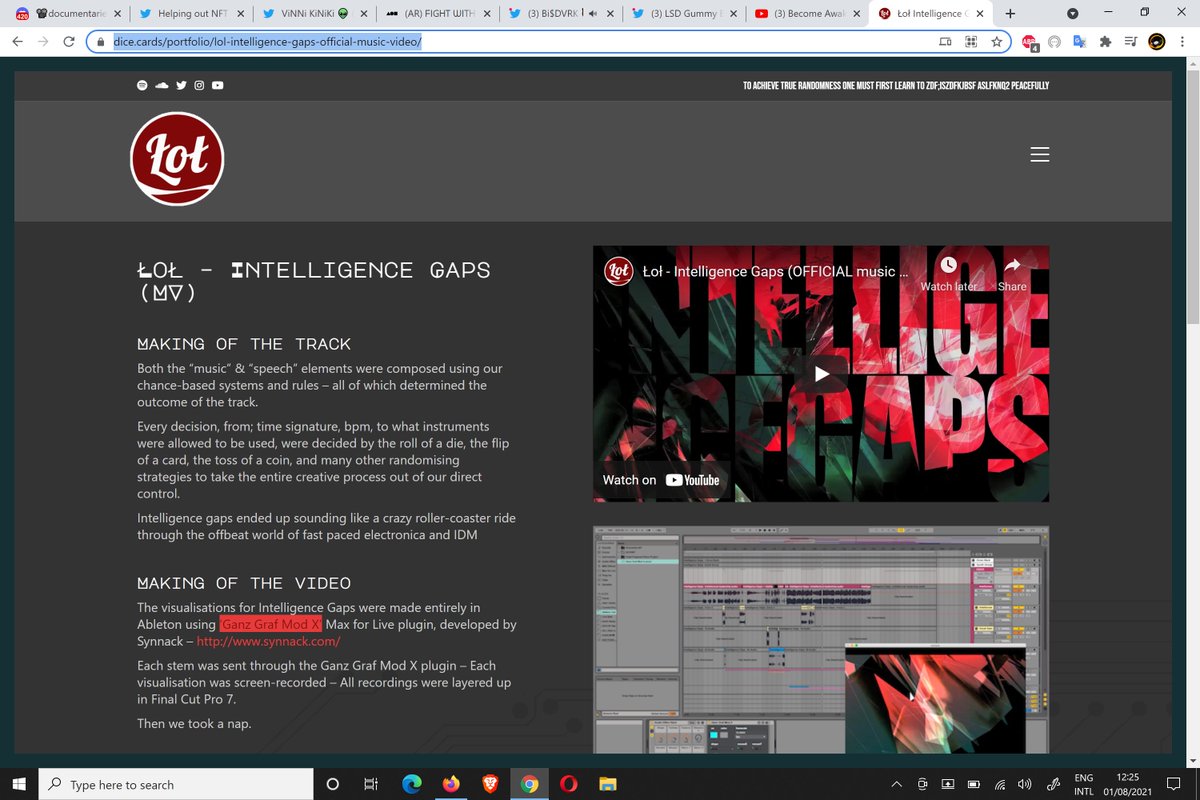This screenshot has width=1200, height=800.
Task: Open volume control in system tray
Action: (1024, 784)
